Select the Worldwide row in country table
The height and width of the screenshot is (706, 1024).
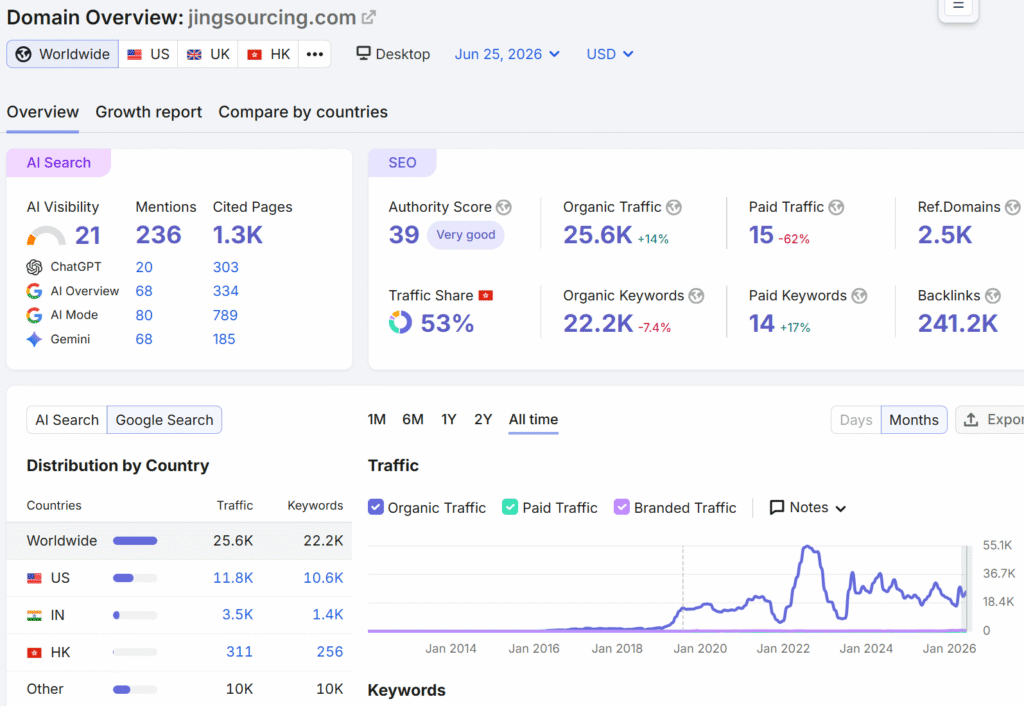[179, 541]
